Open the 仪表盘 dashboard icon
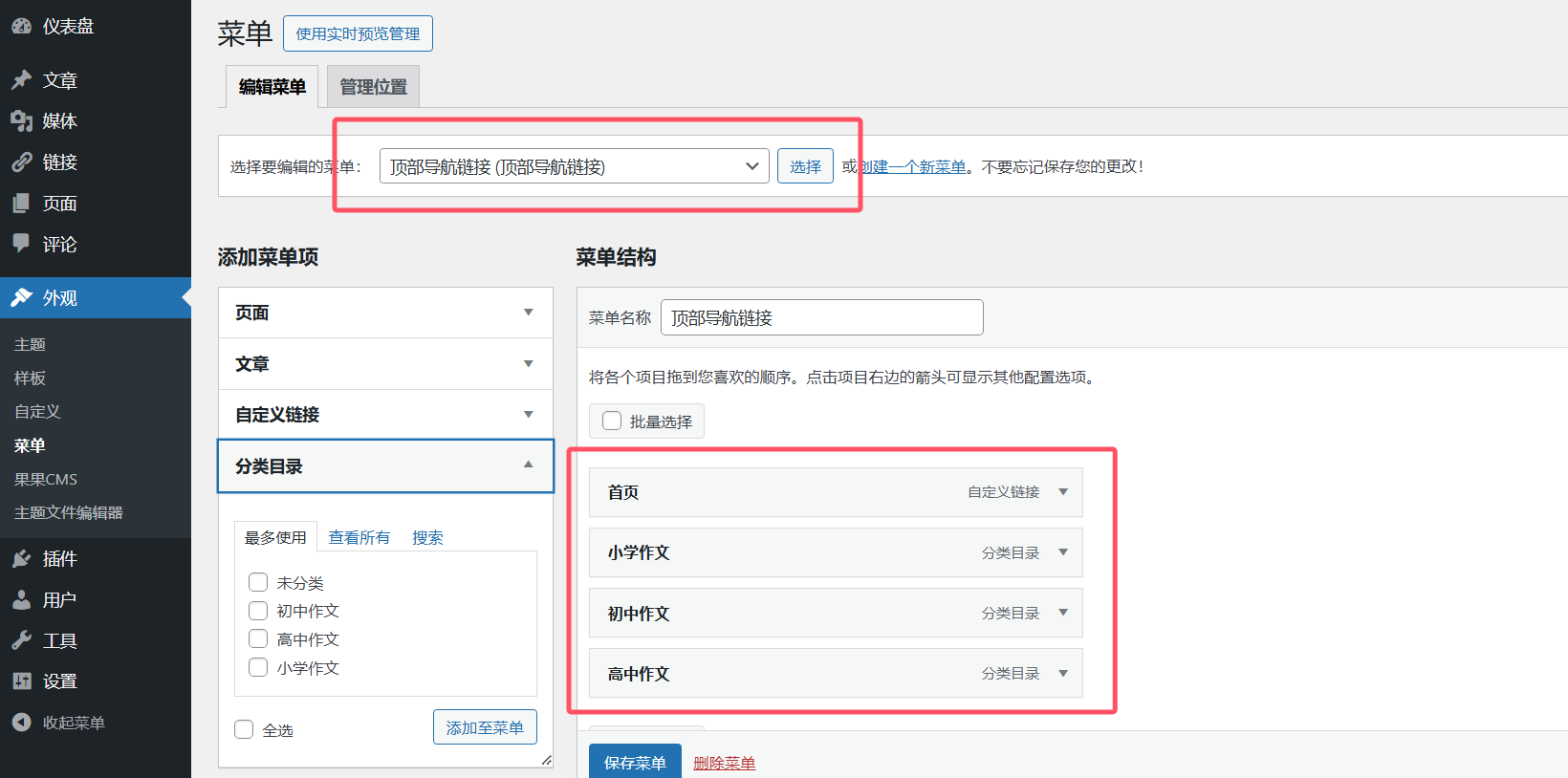1568x778 pixels. click(x=21, y=27)
